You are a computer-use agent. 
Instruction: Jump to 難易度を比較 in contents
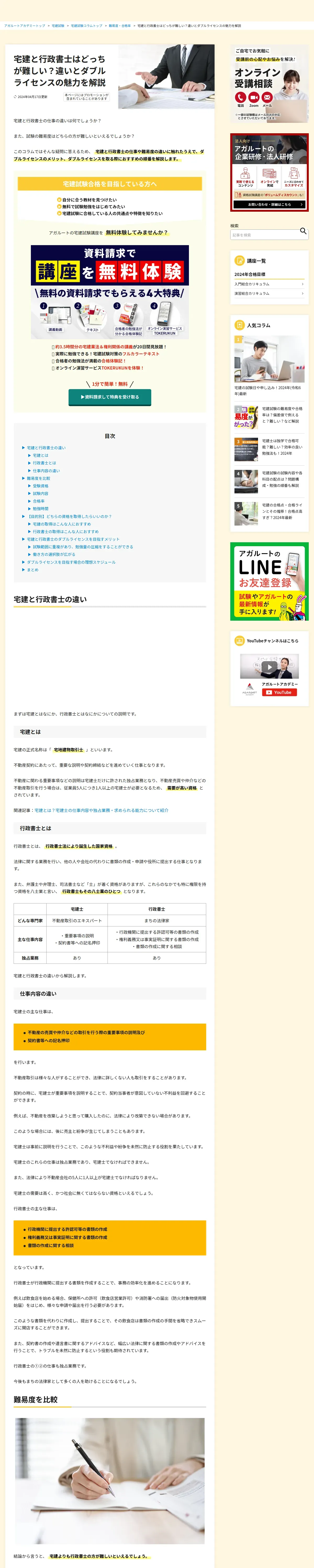coord(38,479)
